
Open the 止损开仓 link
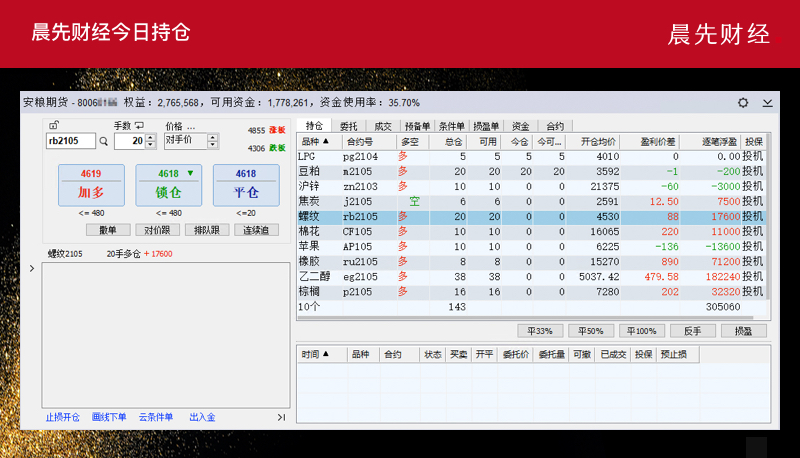[62, 417]
